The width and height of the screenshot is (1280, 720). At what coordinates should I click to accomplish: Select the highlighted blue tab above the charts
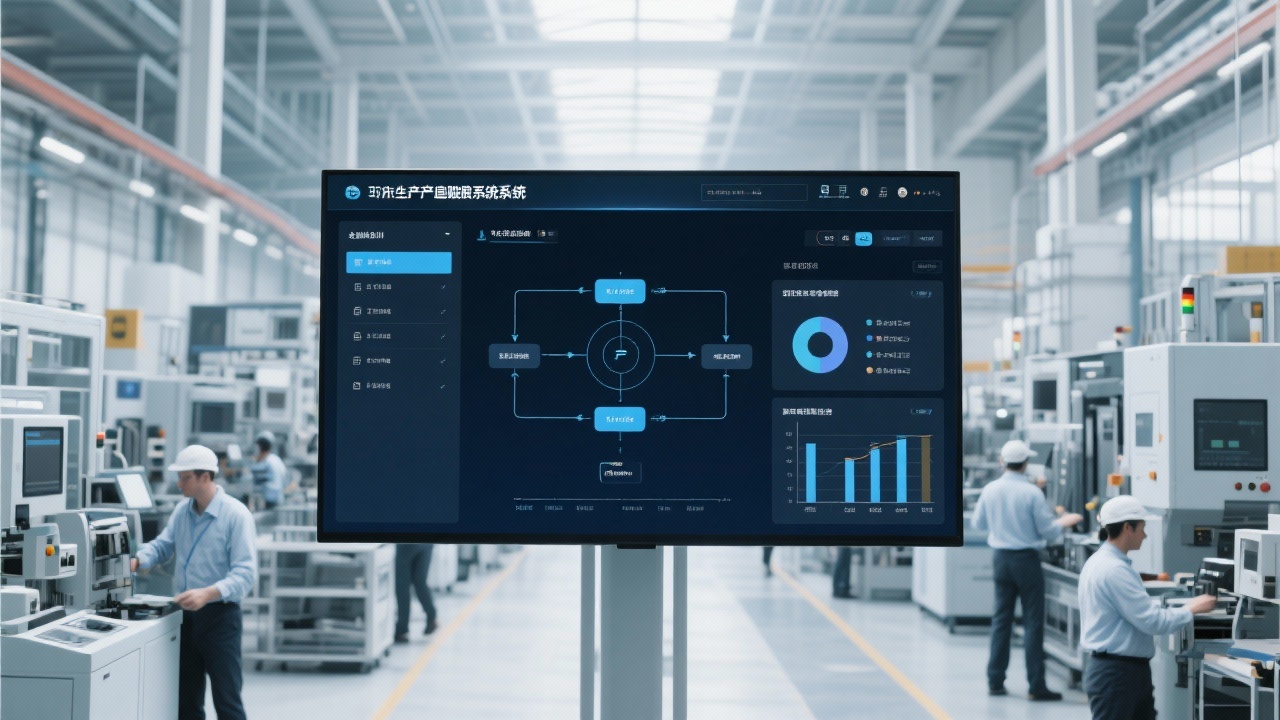click(863, 238)
